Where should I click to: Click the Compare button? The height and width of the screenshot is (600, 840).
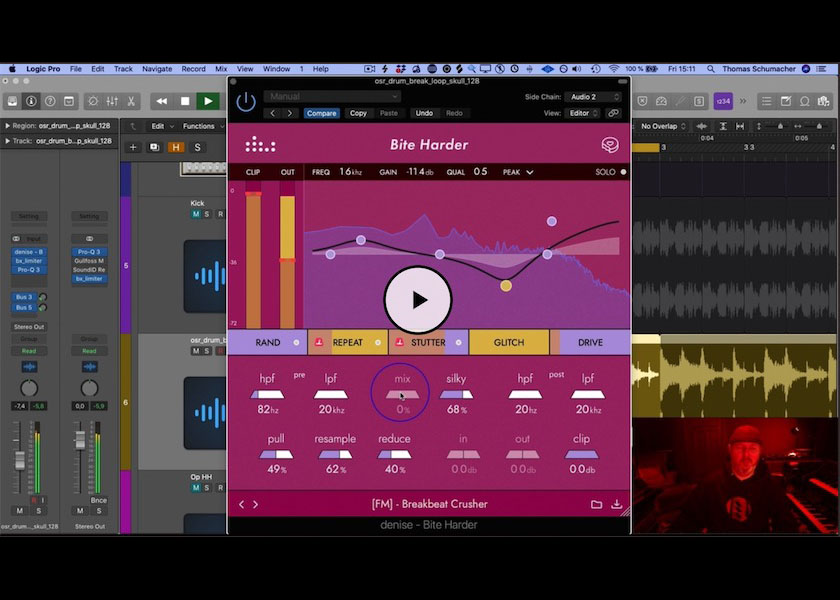321,113
